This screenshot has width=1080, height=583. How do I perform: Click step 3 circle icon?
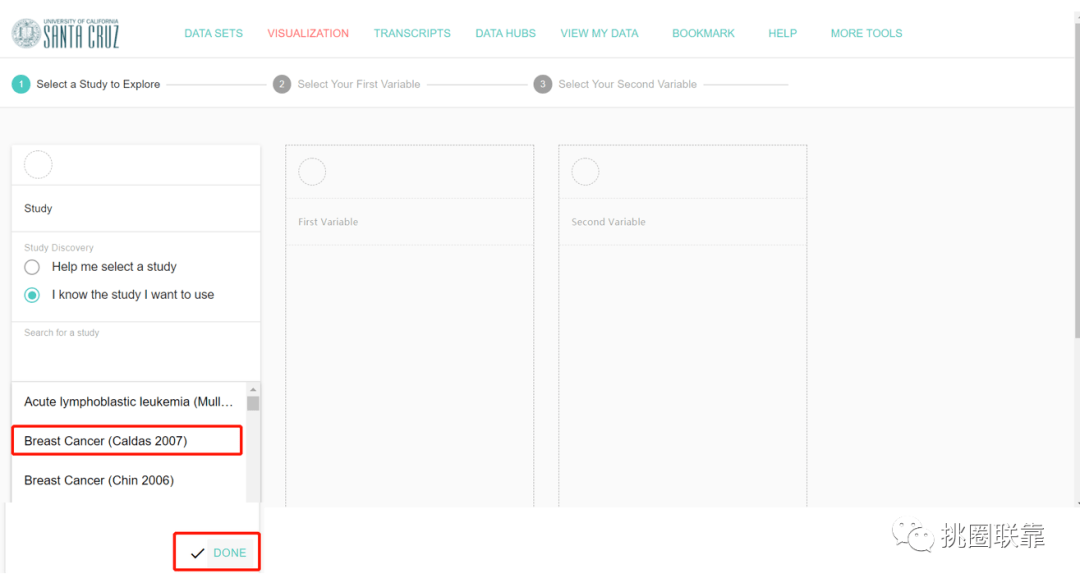543,84
